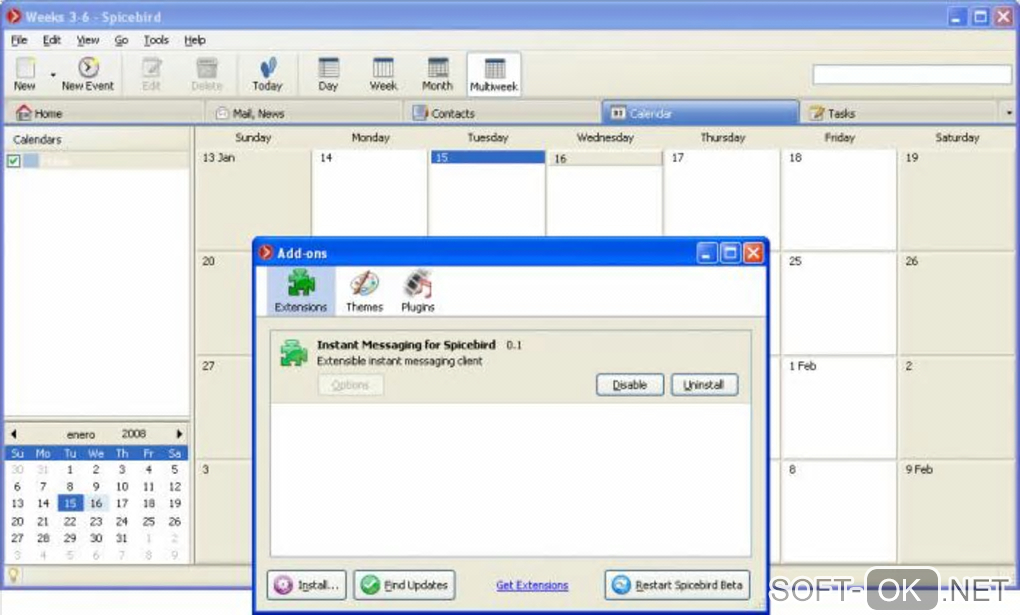1020x615 pixels.
Task: Go to next month in mini calendar
Action: [x=180, y=433]
